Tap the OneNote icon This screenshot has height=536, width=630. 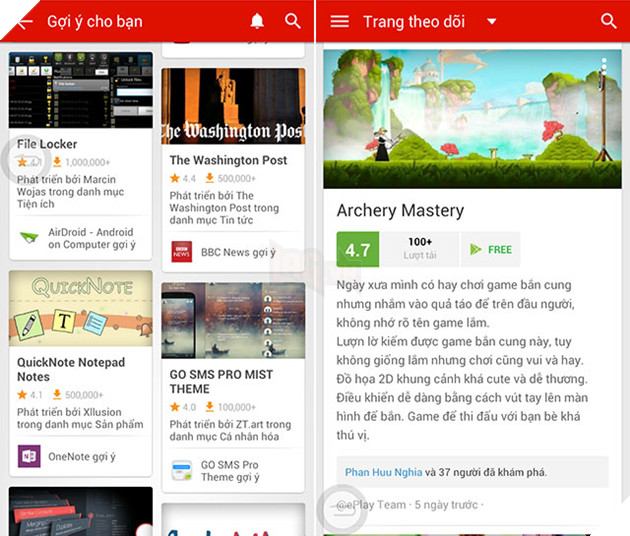coord(29,456)
